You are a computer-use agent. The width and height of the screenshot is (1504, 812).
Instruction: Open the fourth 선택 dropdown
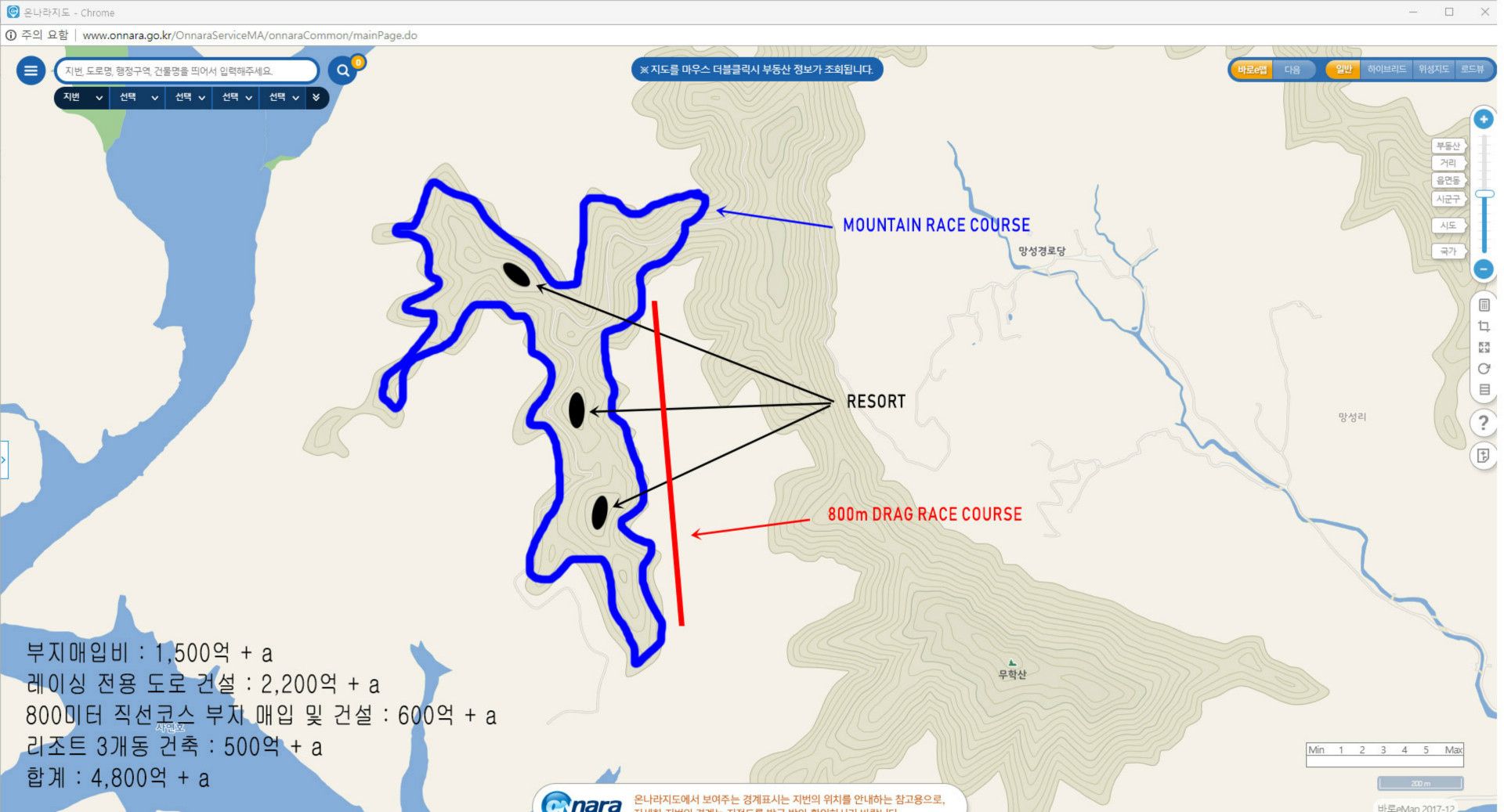coord(283,97)
